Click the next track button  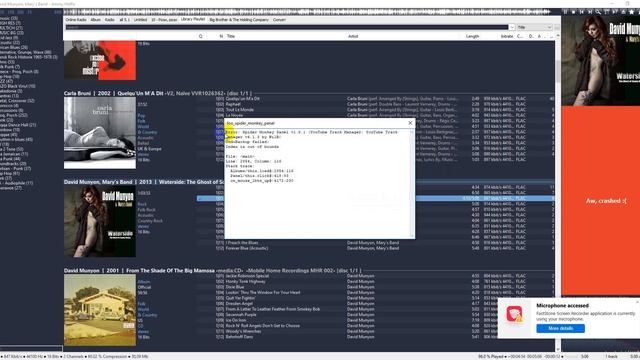coord(590,12)
